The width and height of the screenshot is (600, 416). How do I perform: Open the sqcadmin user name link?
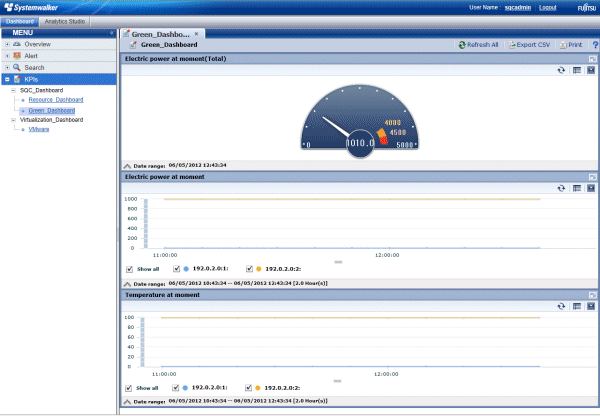click(x=517, y=8)
